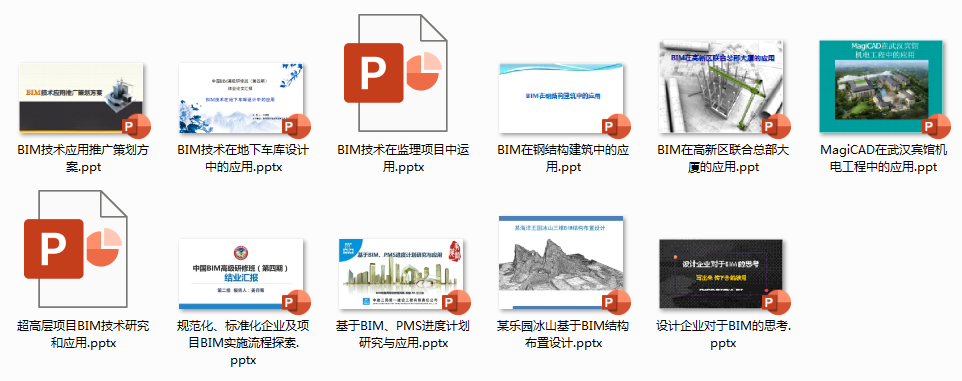
Task: Select the BIM在钢结构建筑中的应用.ppt thumbnail
Action: [562, 98]
